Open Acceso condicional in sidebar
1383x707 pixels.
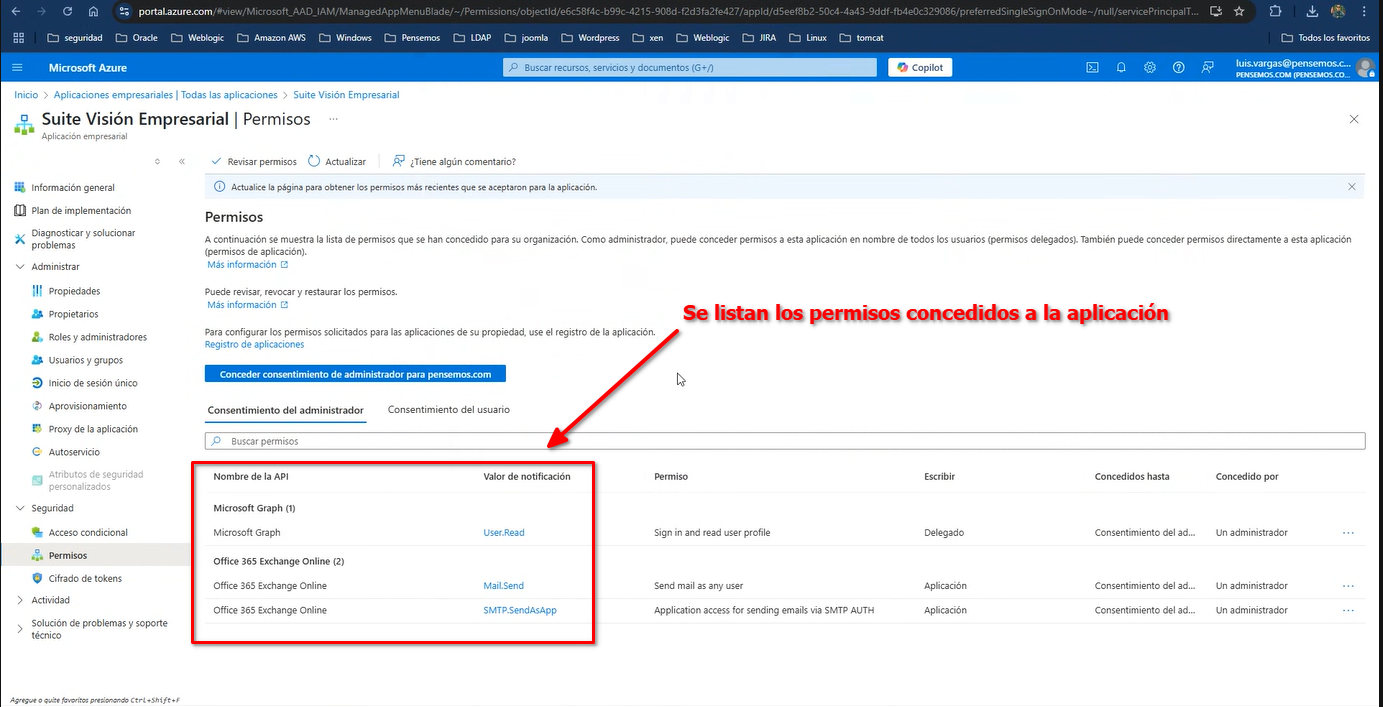coord(88,532)
